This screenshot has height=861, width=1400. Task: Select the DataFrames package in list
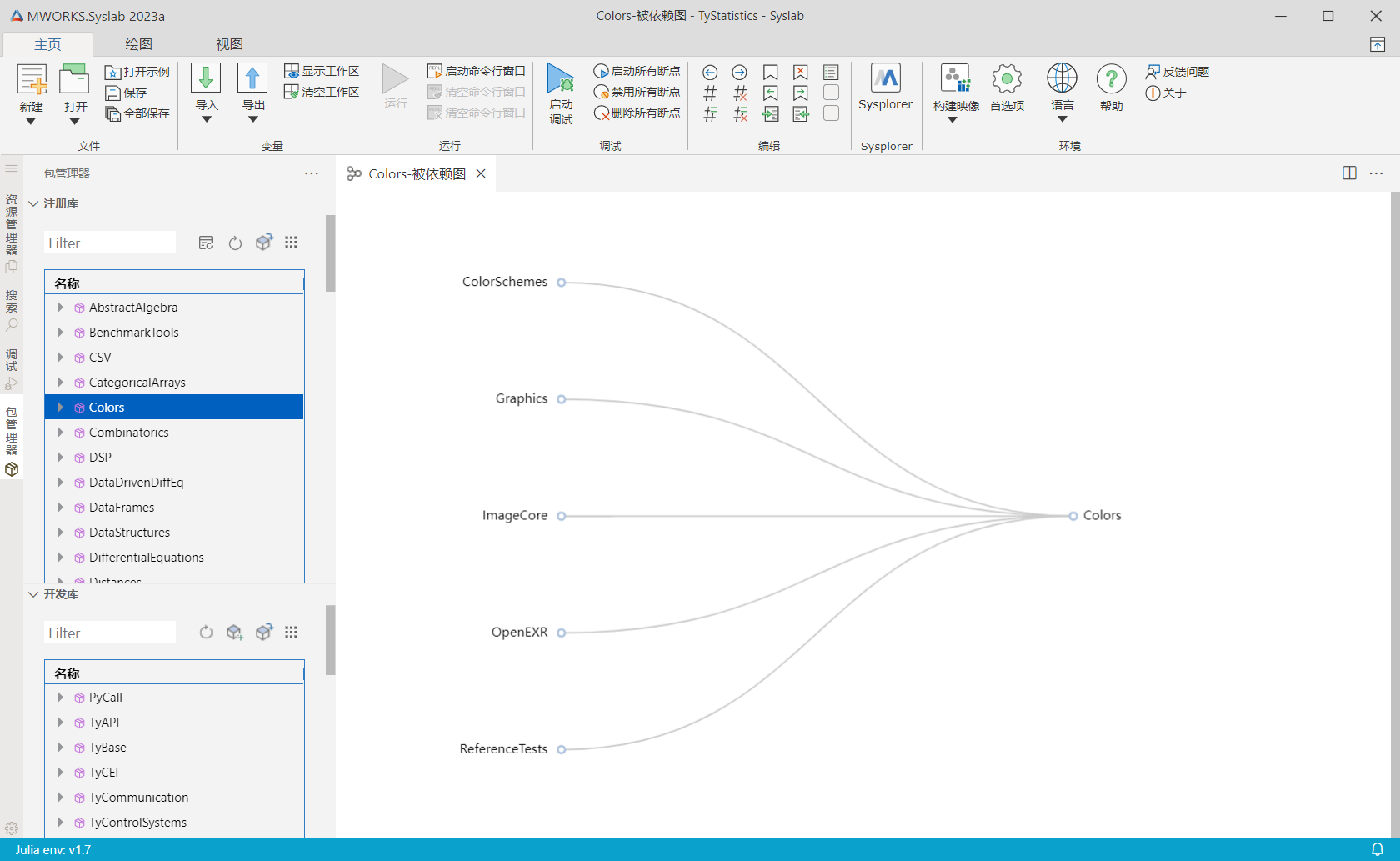point(122,508)
